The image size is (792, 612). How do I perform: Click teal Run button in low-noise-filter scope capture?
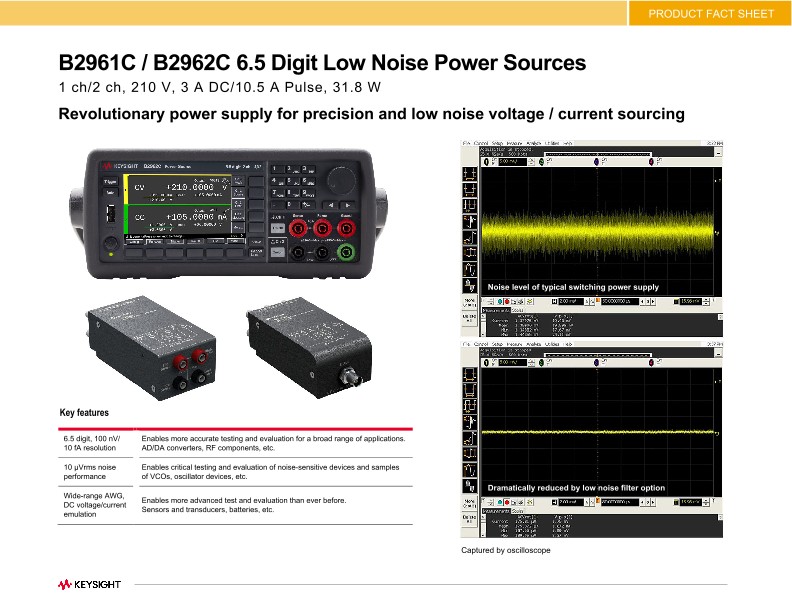[x=500, y=502]
